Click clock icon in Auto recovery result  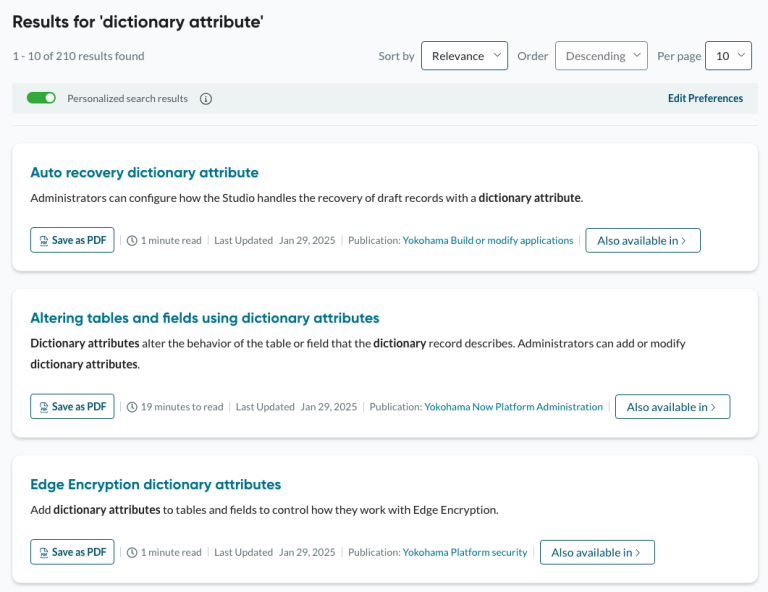(132, 240)
